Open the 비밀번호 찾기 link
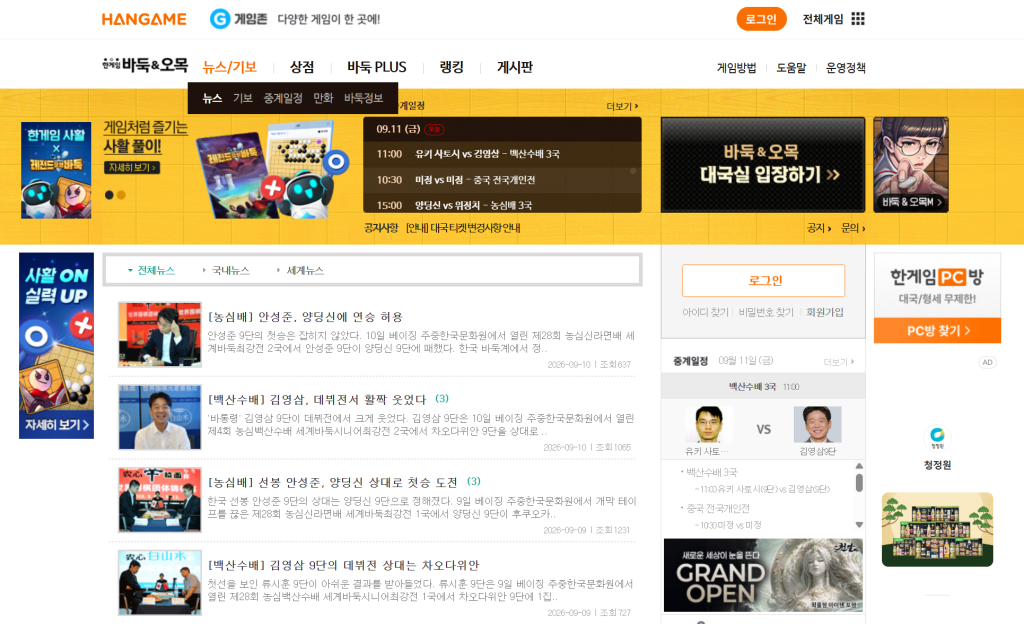1024x624 pixels. click(x=766, y=313)
